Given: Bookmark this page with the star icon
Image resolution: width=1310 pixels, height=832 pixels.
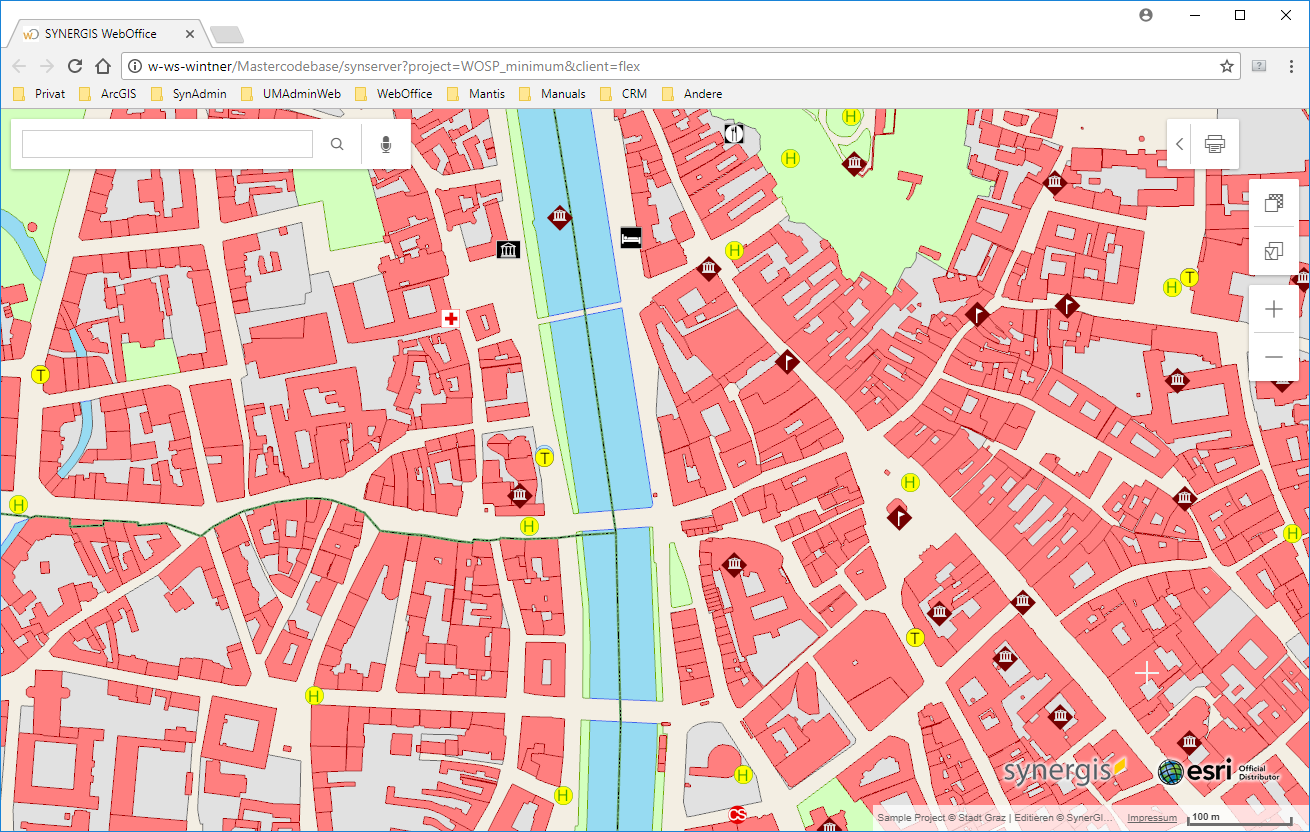Looking at the screenshot, I should 1226,66.
